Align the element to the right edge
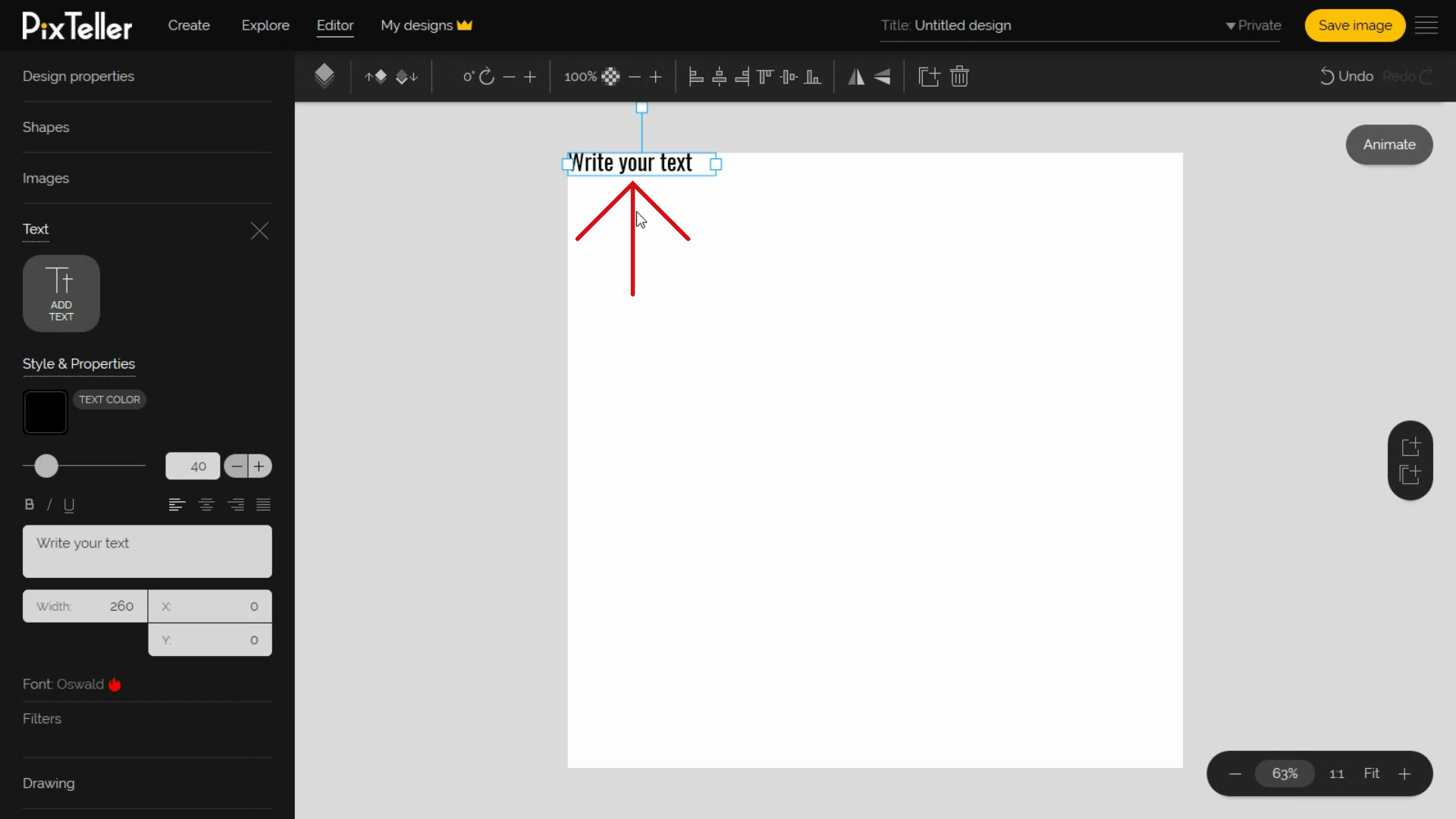This screenshot has width=1456, height=819. [x=742, y=77]
